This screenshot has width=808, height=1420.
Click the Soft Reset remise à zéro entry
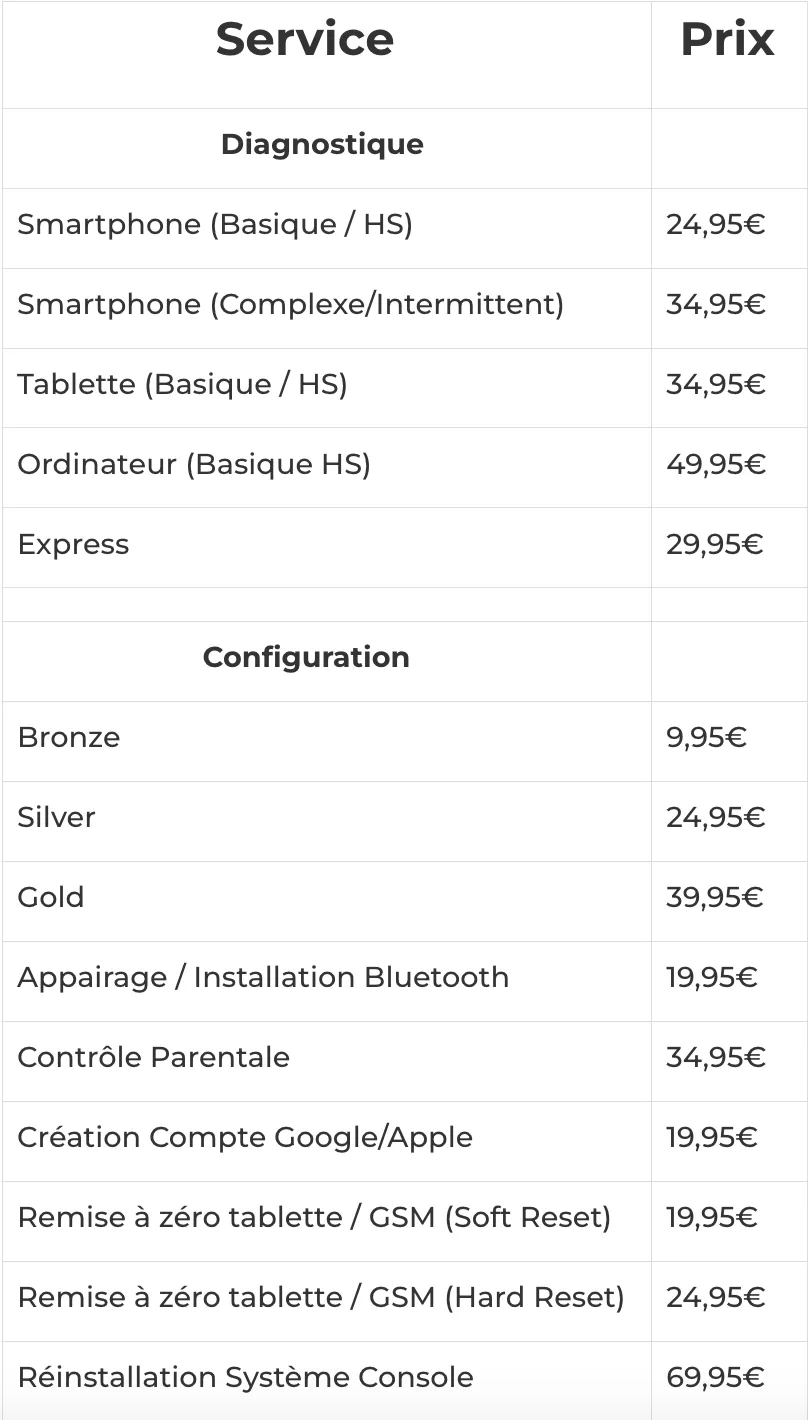(x=314, y=1218)
